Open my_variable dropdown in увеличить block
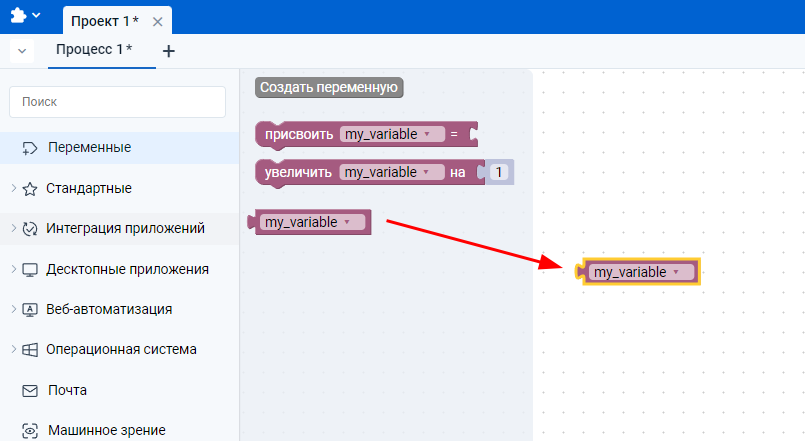Viewport: 805px width, 441px height. pos(392,172)
